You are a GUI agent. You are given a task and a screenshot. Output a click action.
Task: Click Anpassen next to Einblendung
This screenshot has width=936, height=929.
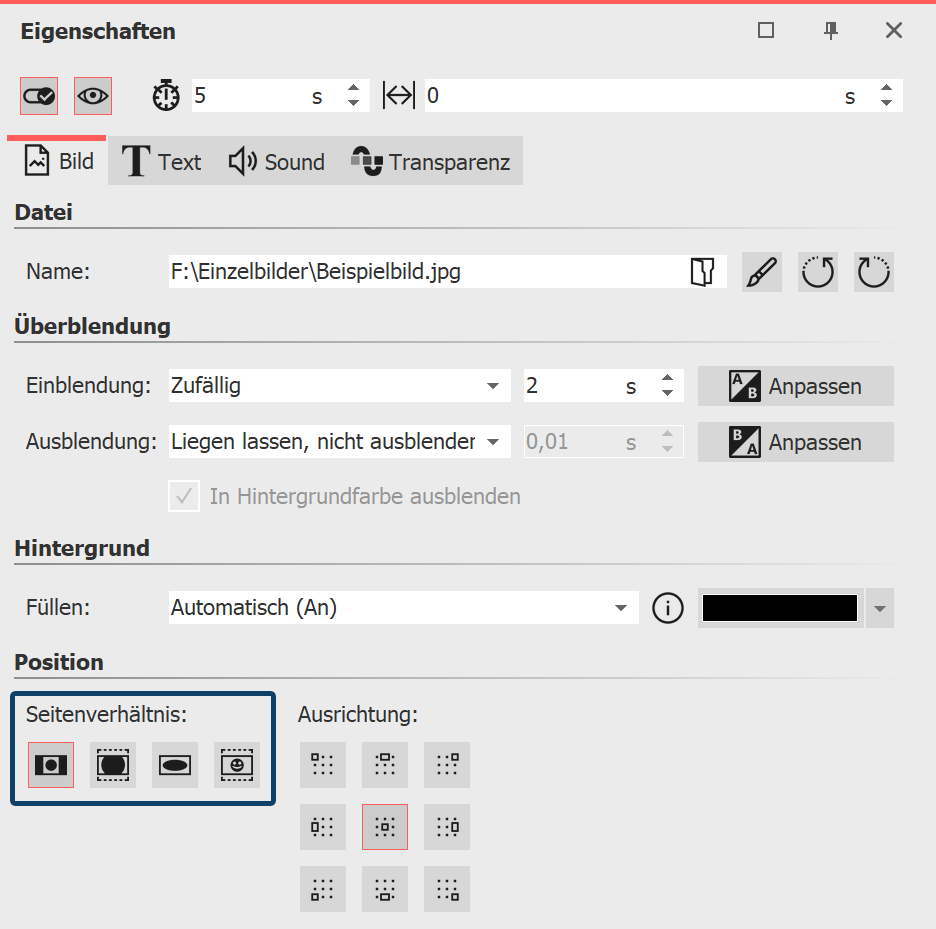(795, 386)
